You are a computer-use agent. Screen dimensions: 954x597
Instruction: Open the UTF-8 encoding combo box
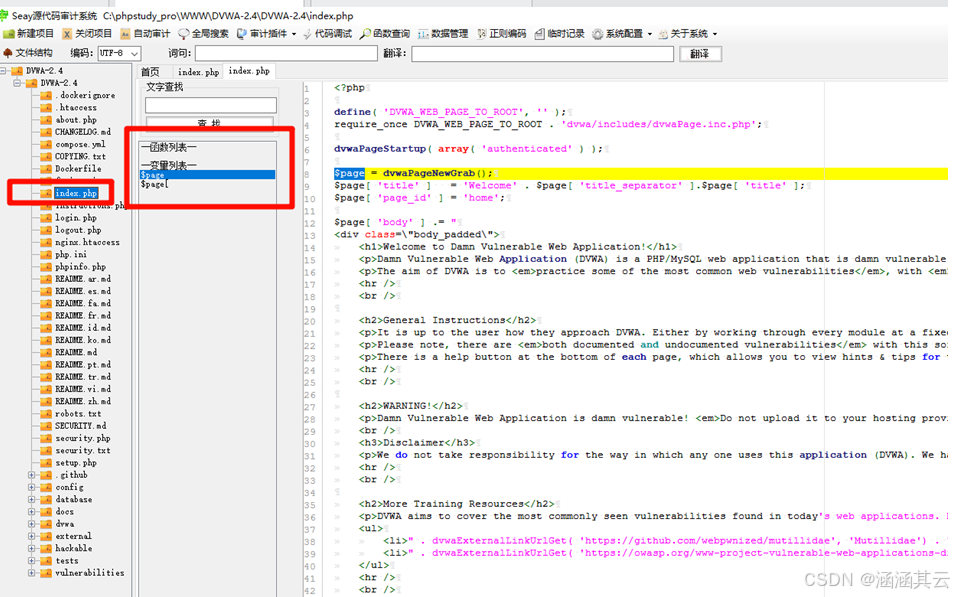(x=120, y=54)
